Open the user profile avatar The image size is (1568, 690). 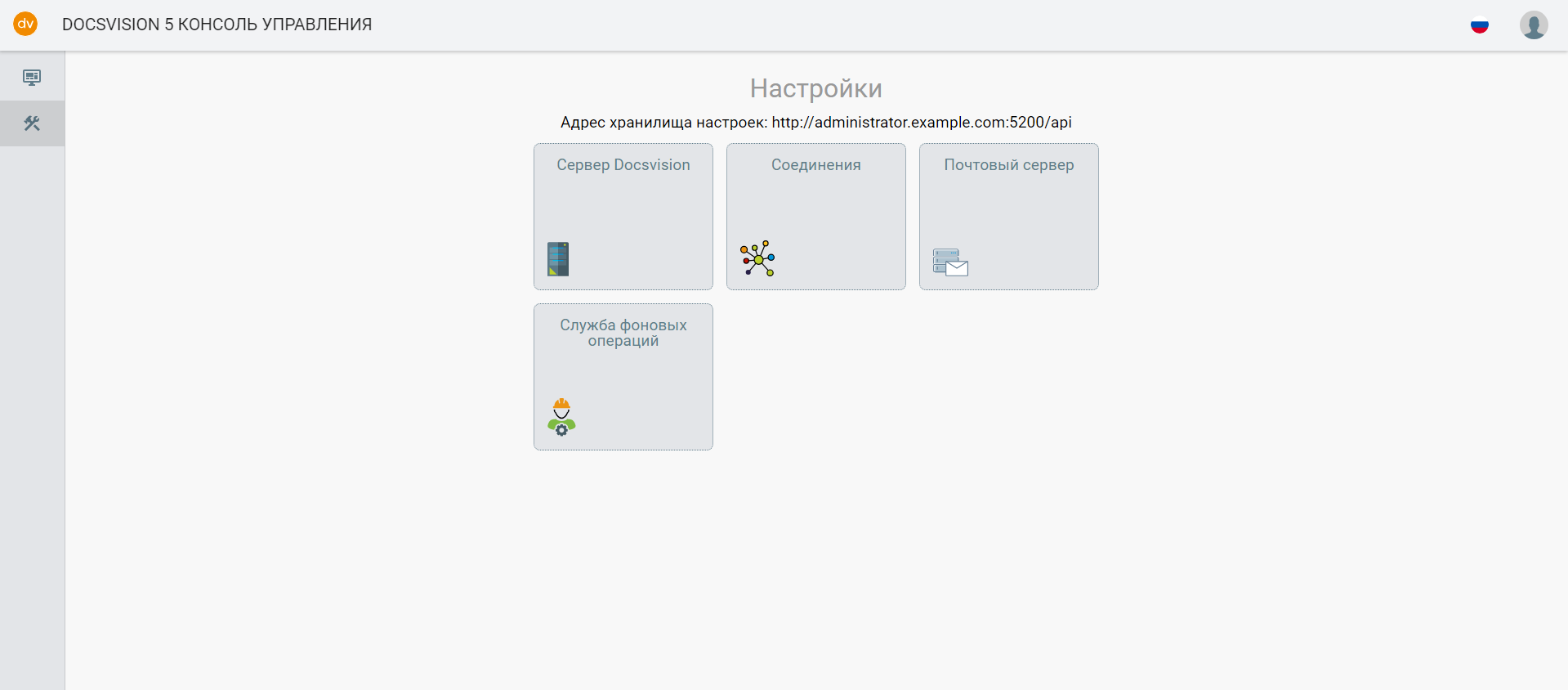(1533, 25)
